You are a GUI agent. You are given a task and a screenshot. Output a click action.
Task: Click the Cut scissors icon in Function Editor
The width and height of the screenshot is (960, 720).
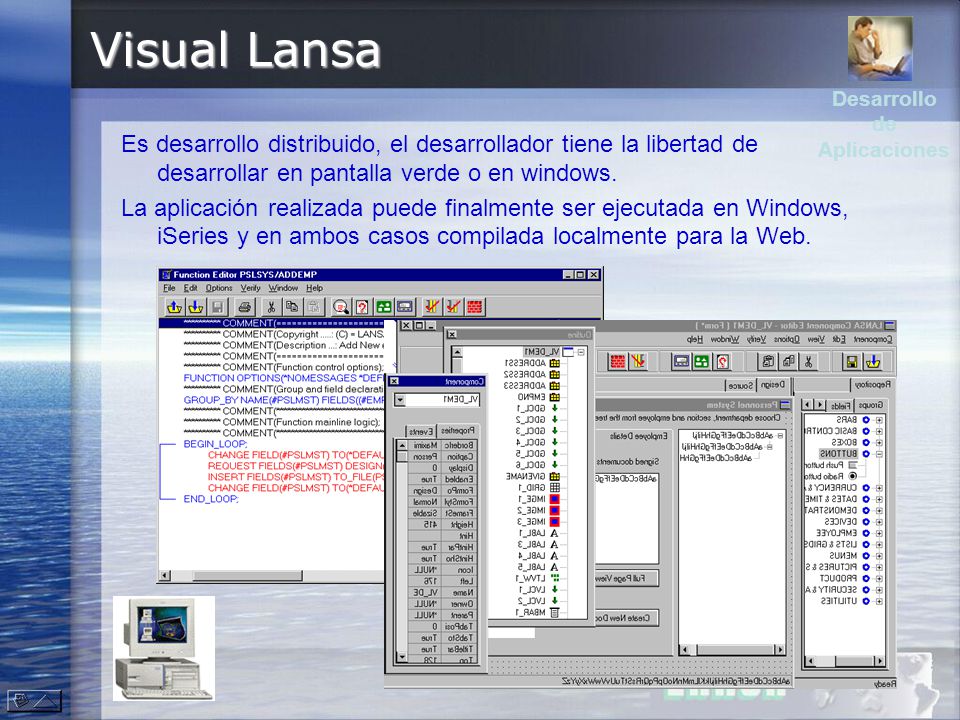(271, 307)
